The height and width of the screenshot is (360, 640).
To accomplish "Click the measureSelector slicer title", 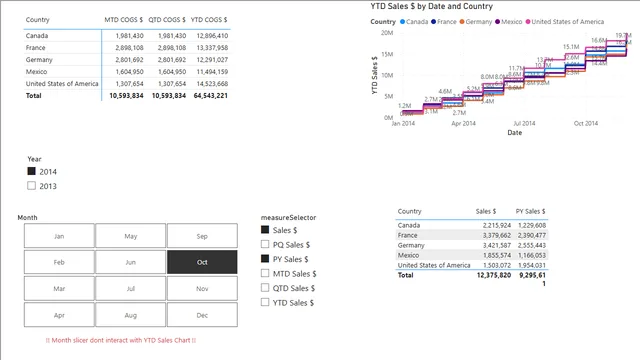I will pos(289,218).
